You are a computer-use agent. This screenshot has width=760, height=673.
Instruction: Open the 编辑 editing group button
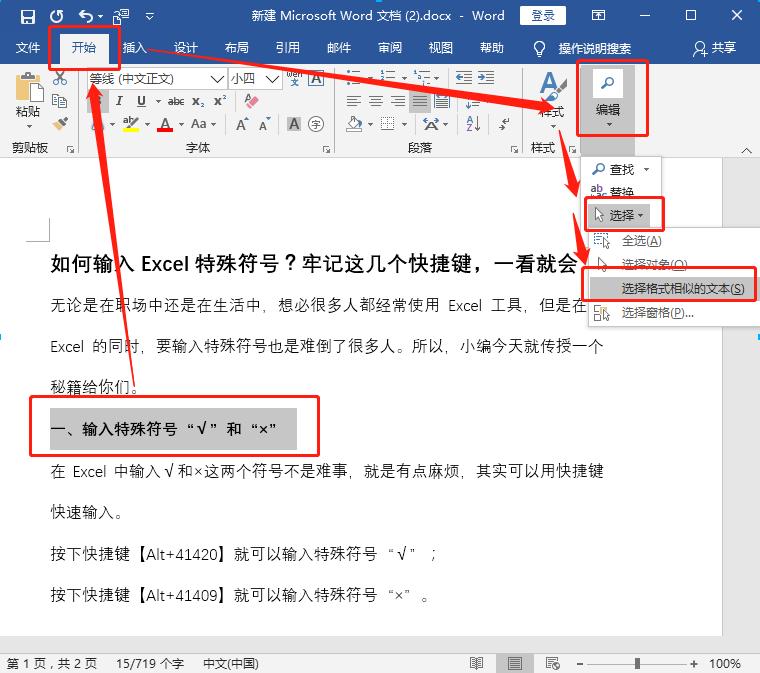click(607, 98)
